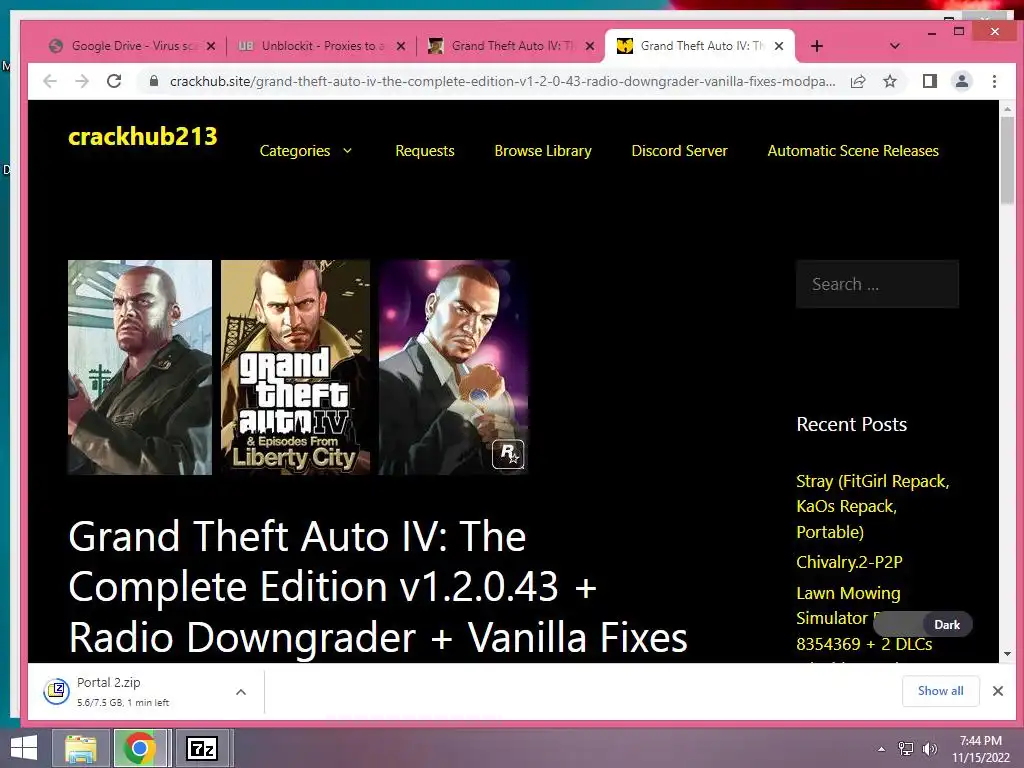The height and width of the screenshot is (768, 1024).
Task: Go back to the previous page
Action: click(x=50, y=81)
